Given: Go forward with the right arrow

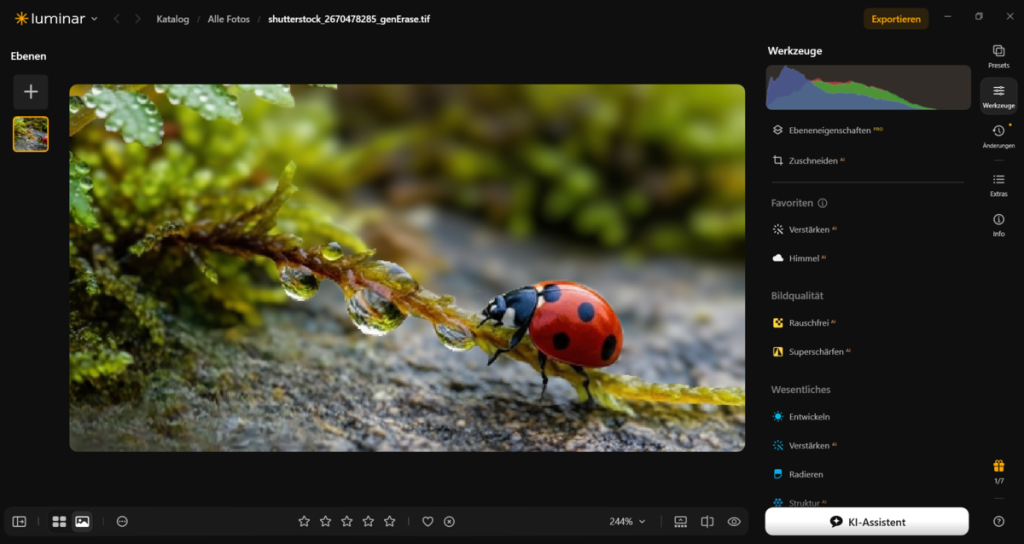Looking at the screenshot, I should [x=138, y=19].
